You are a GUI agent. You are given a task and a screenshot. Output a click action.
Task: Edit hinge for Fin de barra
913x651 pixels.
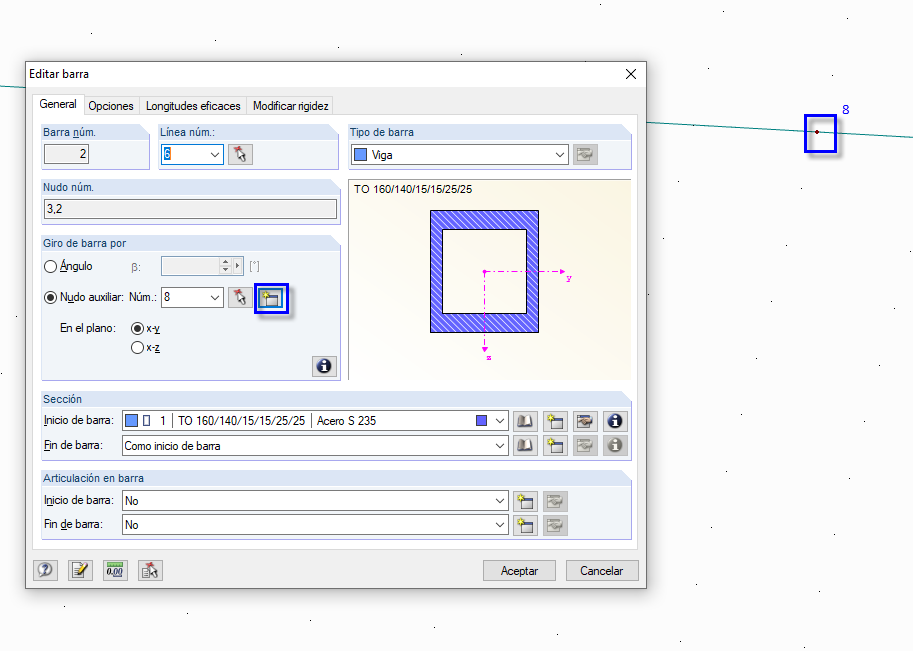pos(555,525)
